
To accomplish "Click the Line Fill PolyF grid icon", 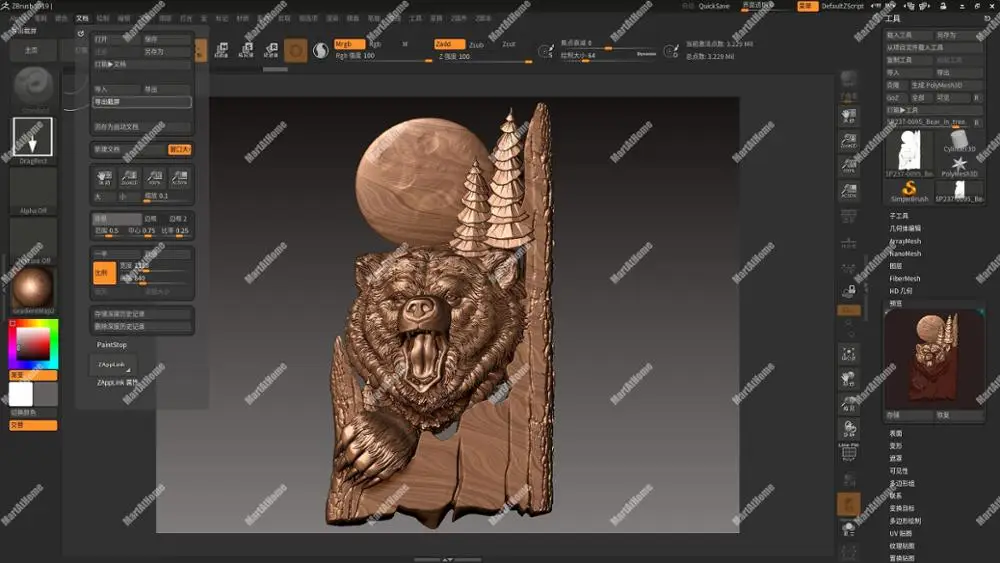I will tap(849, 453).
